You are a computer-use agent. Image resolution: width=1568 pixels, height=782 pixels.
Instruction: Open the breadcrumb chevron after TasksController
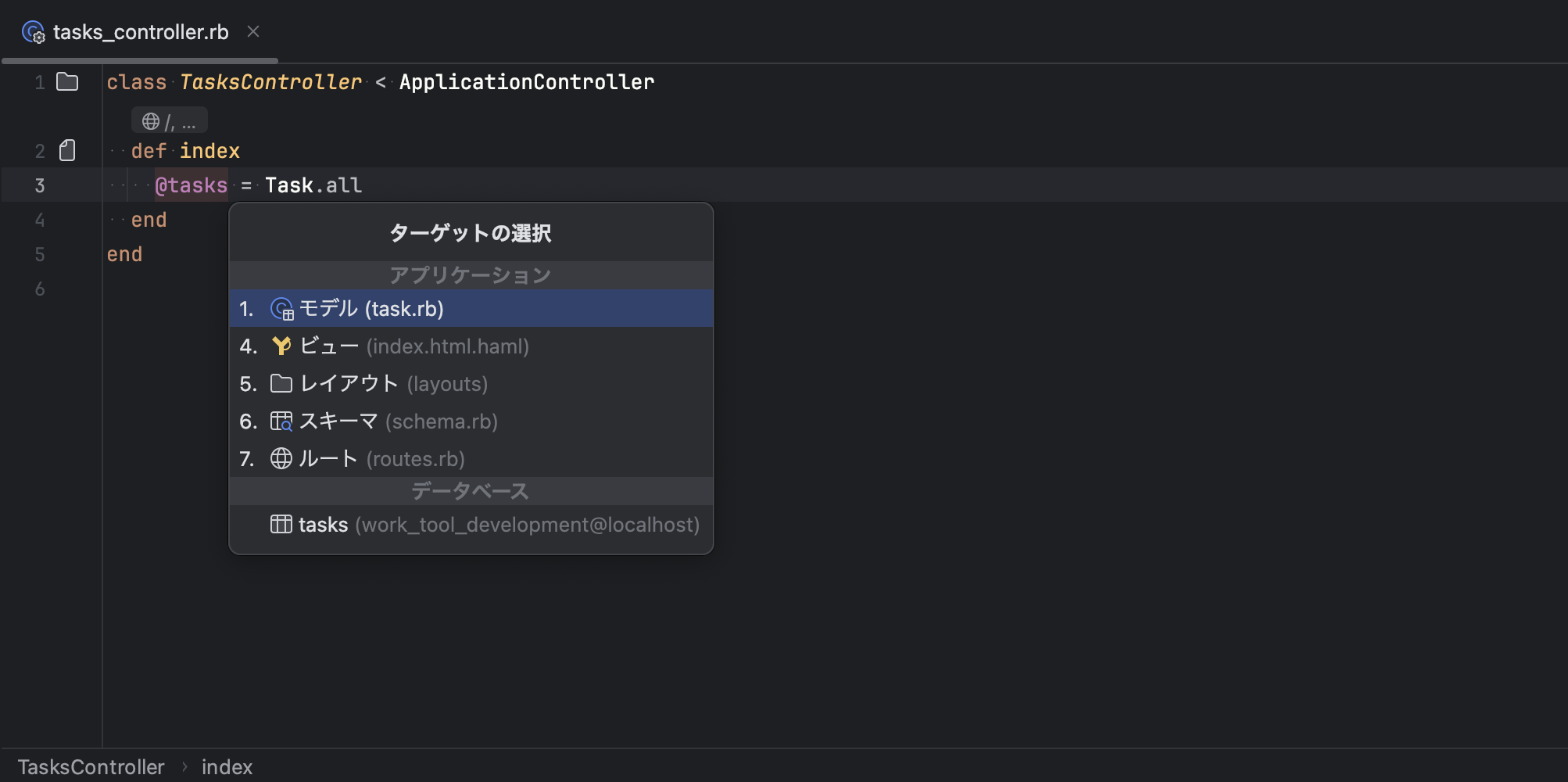click(x=184, y=767)
